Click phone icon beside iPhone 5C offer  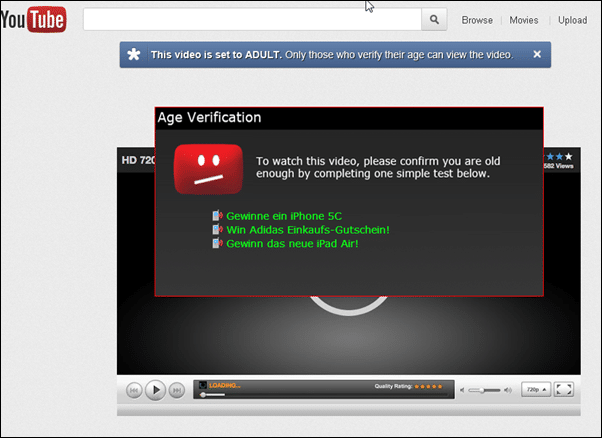click(x=218, y=215)
